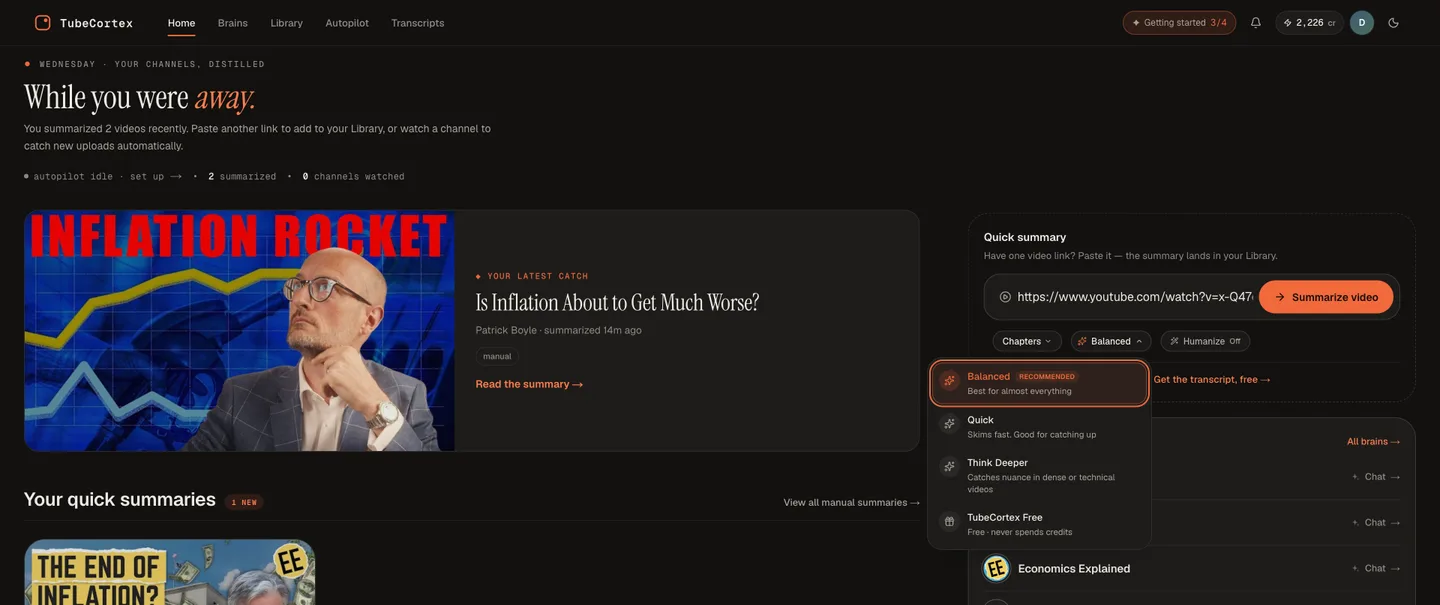Click Read the summary link

point(529,384)
